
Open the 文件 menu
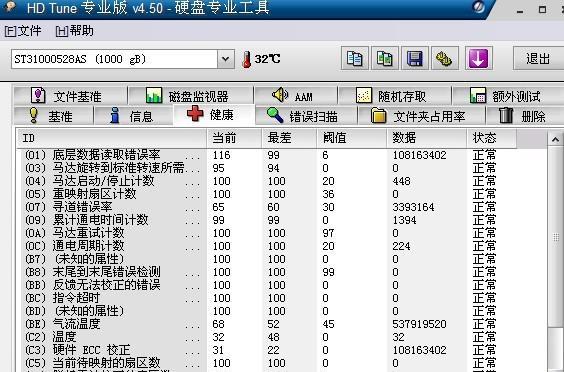(x=23, y=31)
